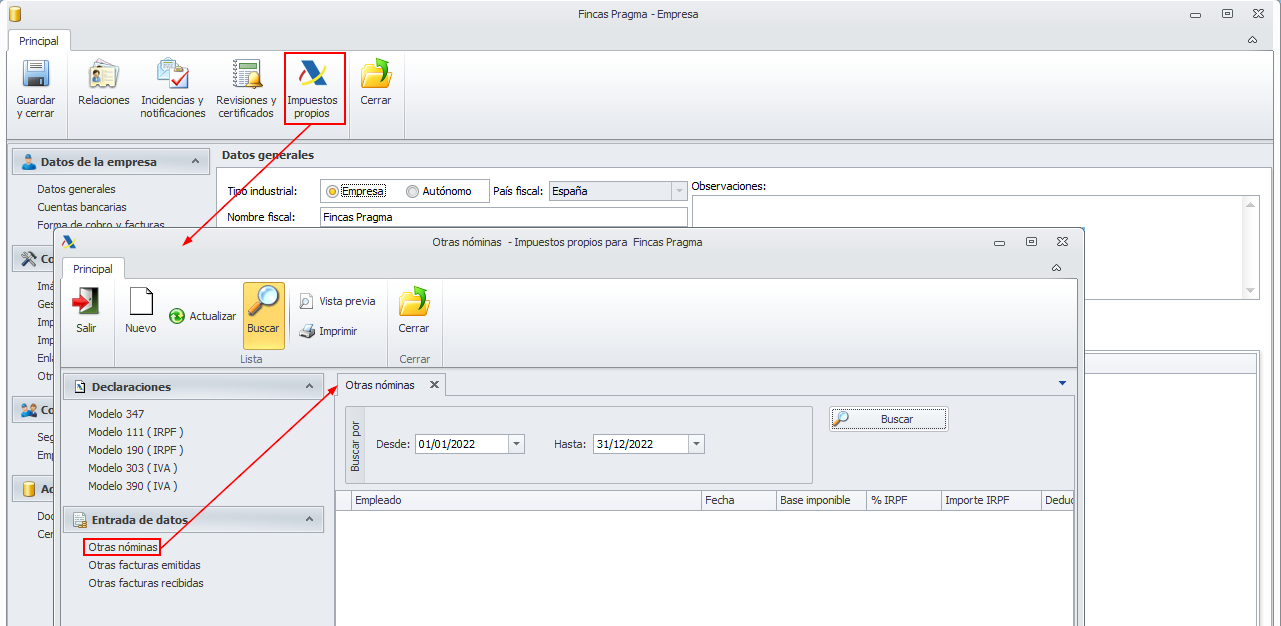The height and width of the screenshot is (626, 1281).
Task: Click the Nombre fiscal input field
Action: point(504,217)
